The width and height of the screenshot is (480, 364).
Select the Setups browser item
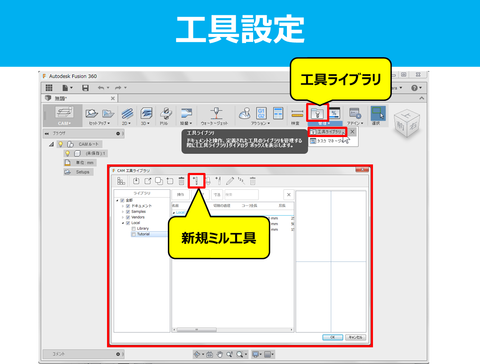tap(78, 172)
